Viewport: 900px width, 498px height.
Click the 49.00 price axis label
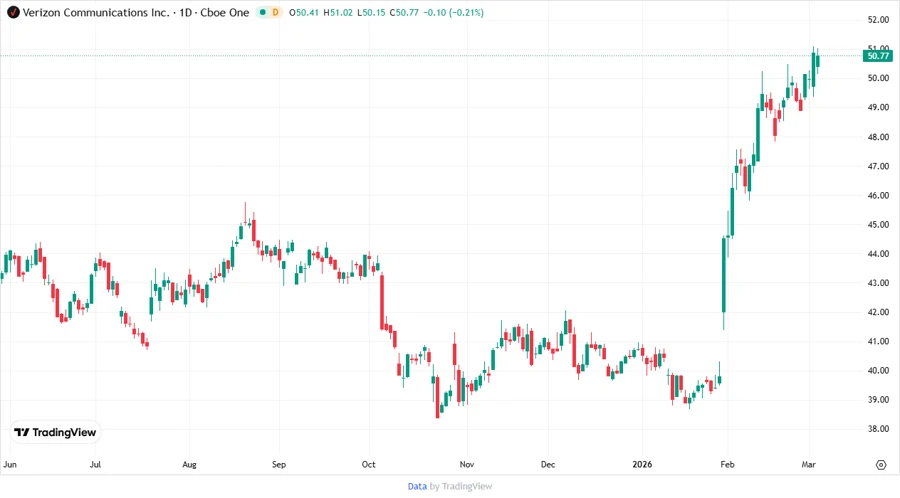[x=878, y=107]
